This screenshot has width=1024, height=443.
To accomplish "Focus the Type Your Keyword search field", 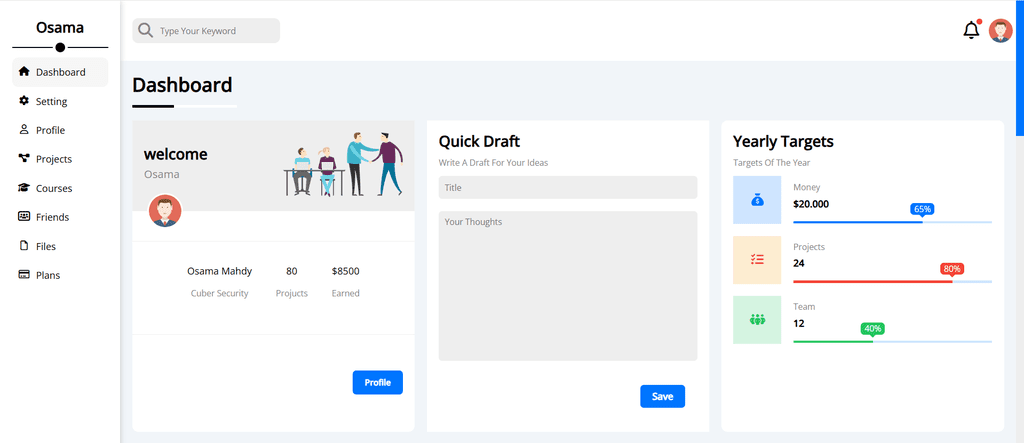I will pos(206,31).
